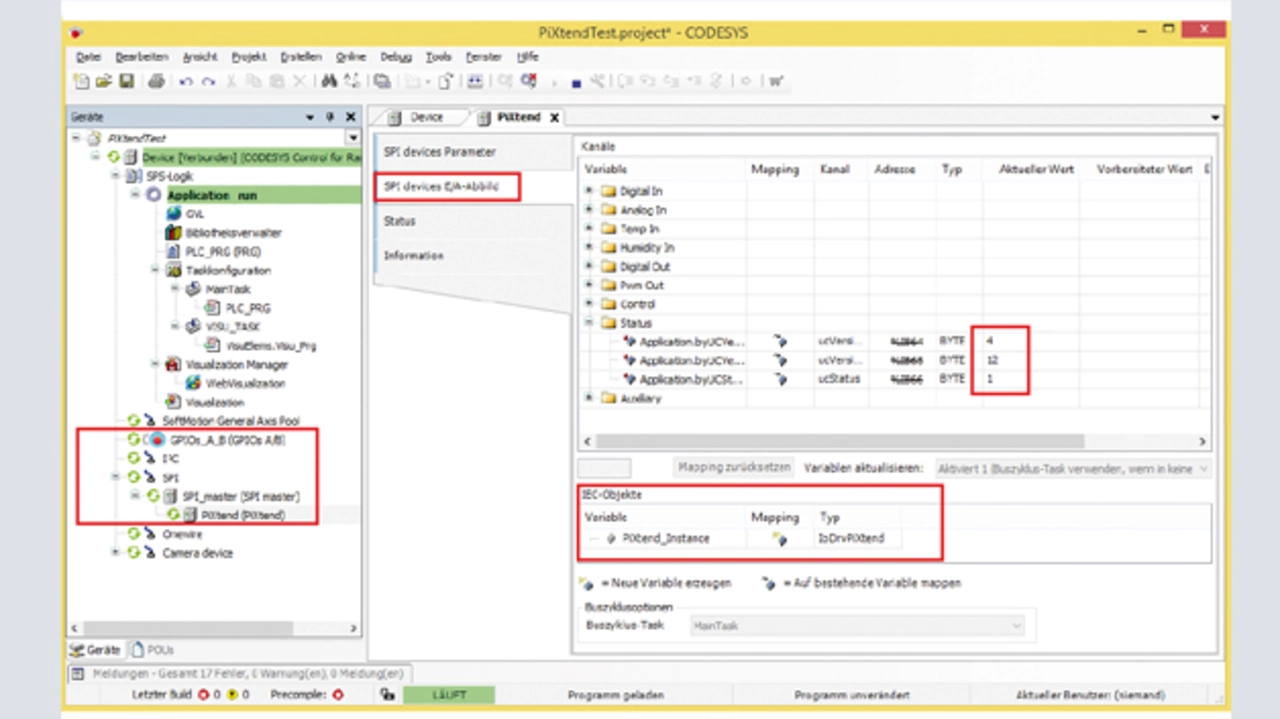Viewport: 1280px width, 719px height.
Task: Open the Buszyklus-Task MainTask dropdown
Action: coord(1017,626)
